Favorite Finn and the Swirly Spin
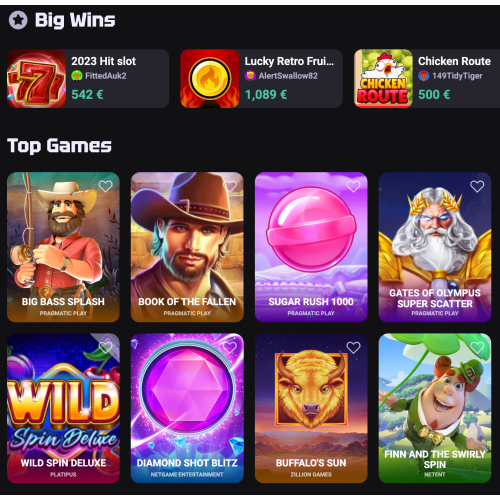The image size is (500, 500). point(477,347)
